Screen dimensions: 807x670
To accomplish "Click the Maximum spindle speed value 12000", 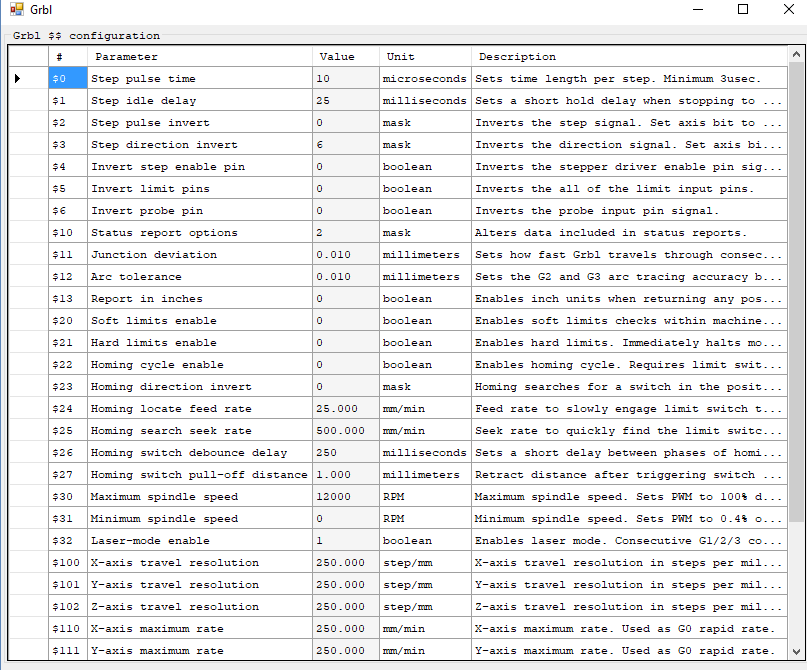I will click(346, 497).
